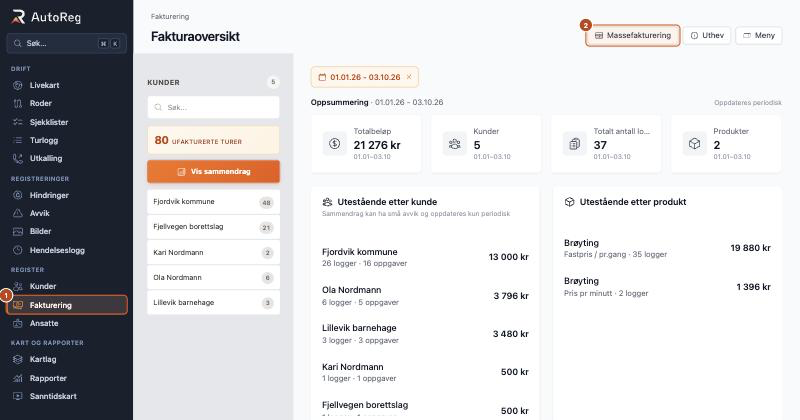Click the Fakturering invoice icon in sidebar

pos(18,305)
